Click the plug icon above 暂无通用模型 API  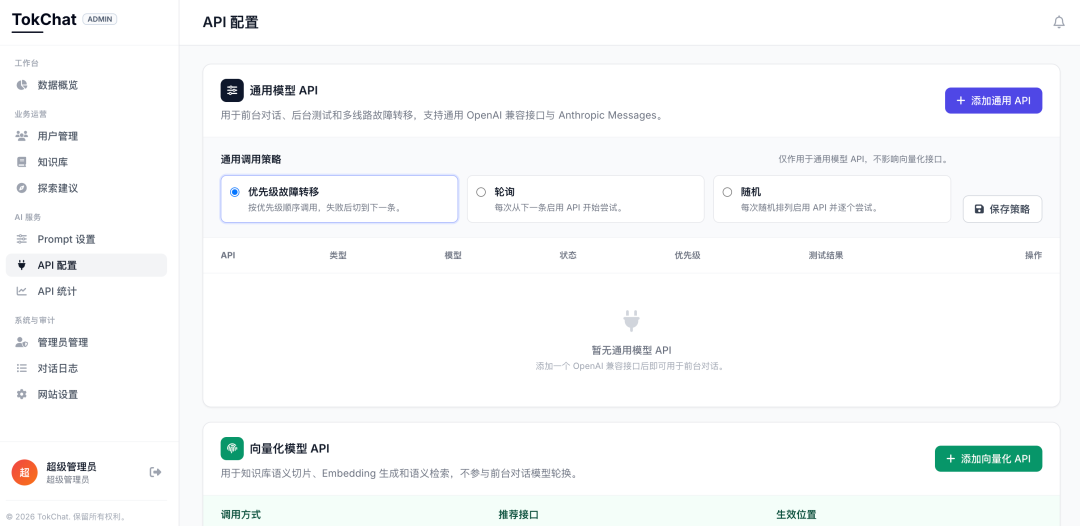[631, 322]
